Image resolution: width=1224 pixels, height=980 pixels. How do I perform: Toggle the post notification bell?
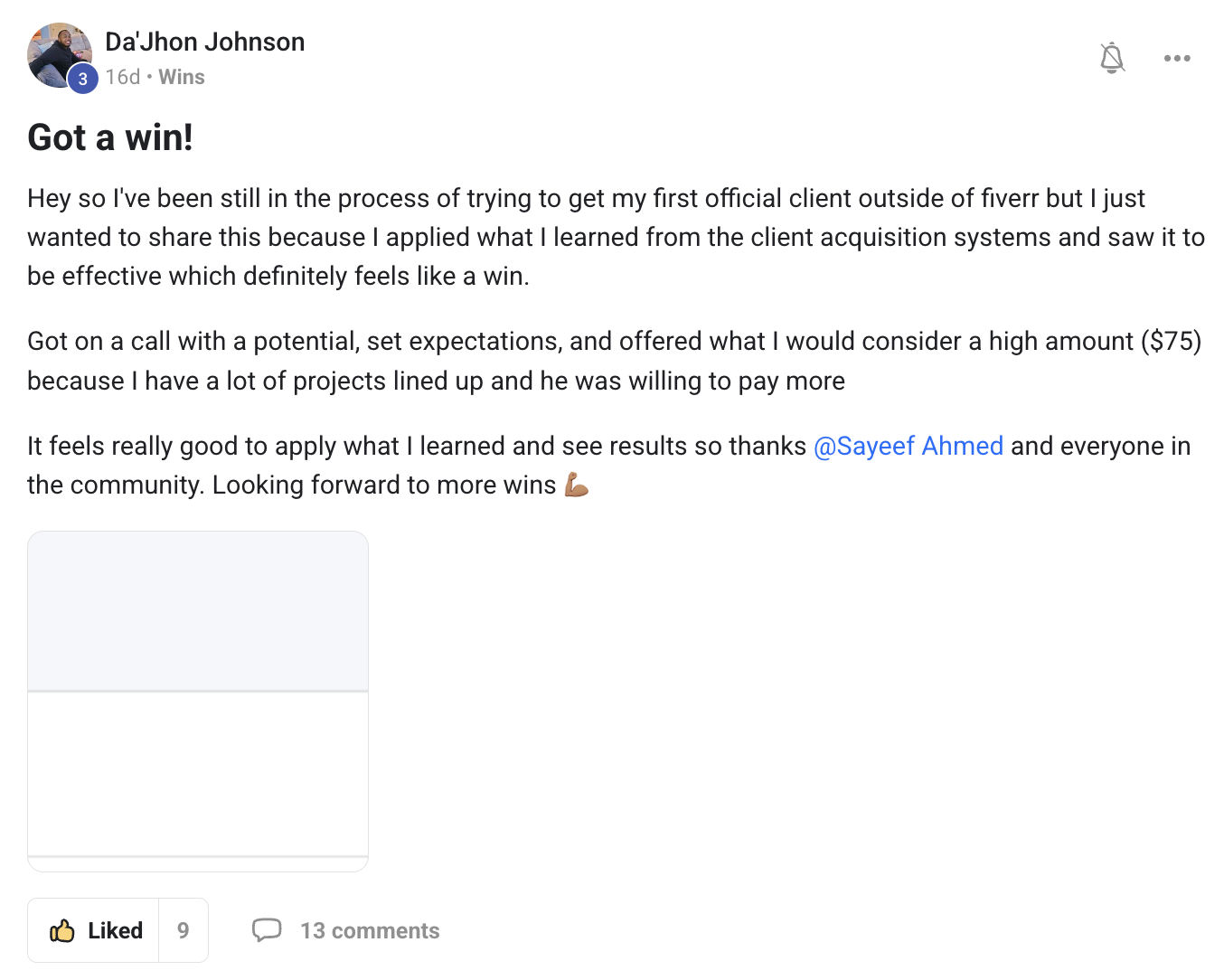pyautogui.click(x=1112, y=58)
